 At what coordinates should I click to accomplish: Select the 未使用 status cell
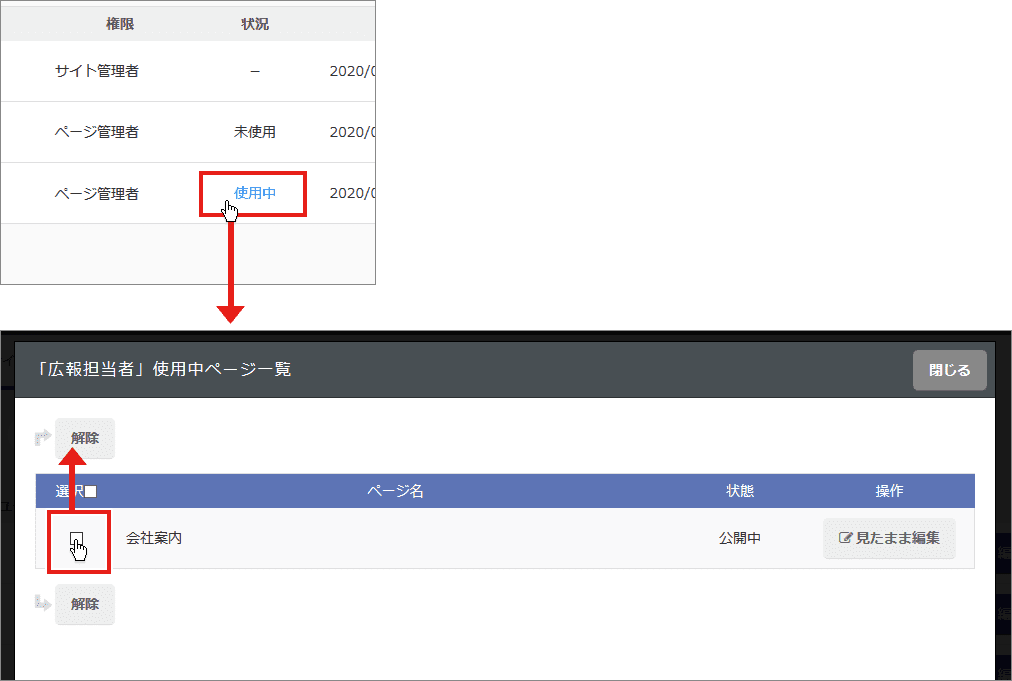[254, 132]
